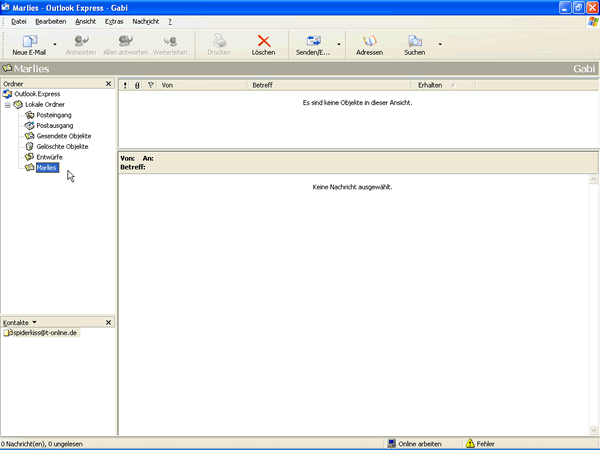Open the Nachricht menu
Viewport: 600px width, 450px height.
tap(145, 21)
